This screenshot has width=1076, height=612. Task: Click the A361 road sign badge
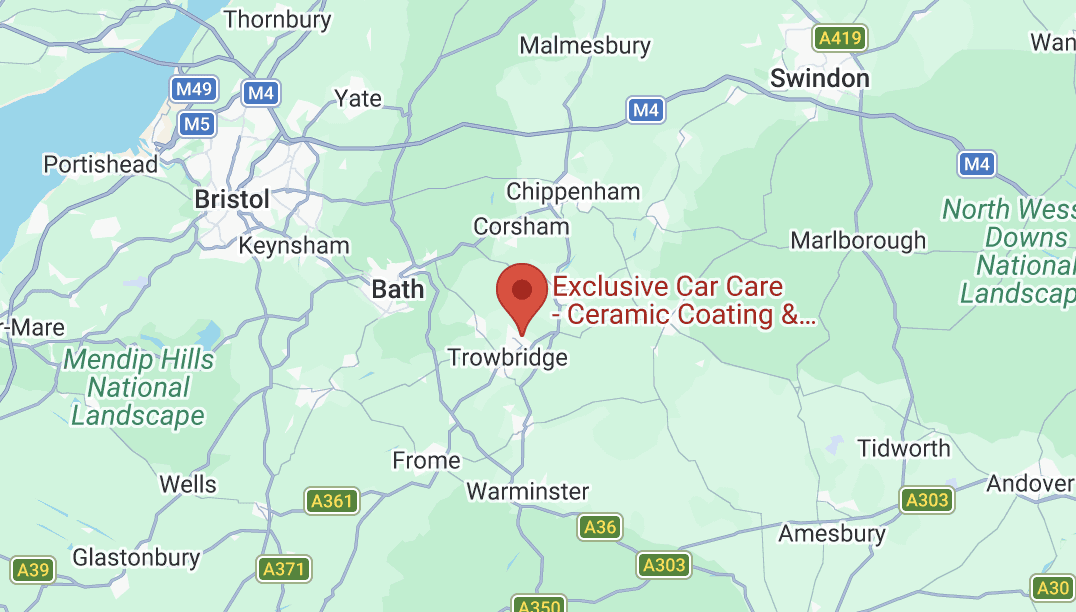[x=332, y=501]
